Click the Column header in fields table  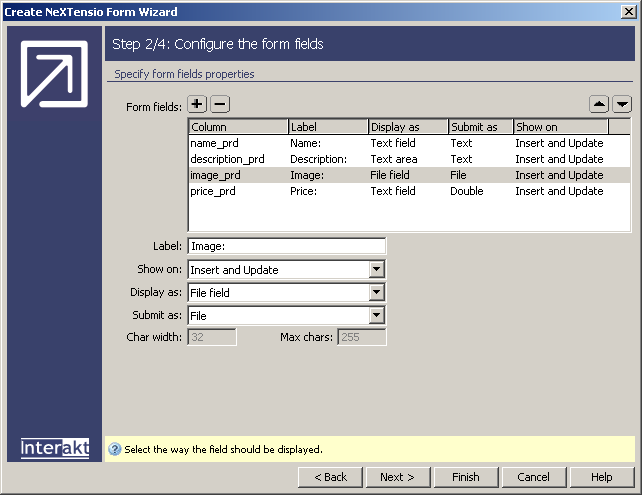(238, 127)
